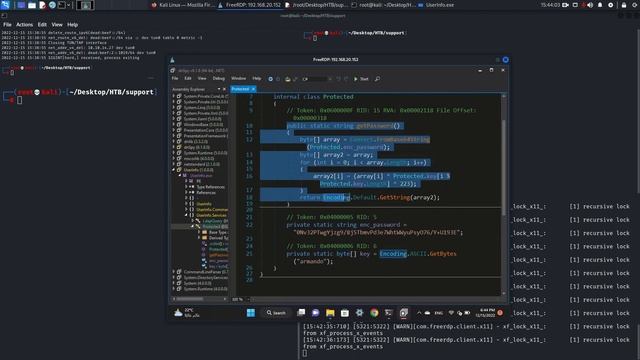Expand dnSpy assembly node in tree
The image size is (640, 360).
(x=174, y=147)
